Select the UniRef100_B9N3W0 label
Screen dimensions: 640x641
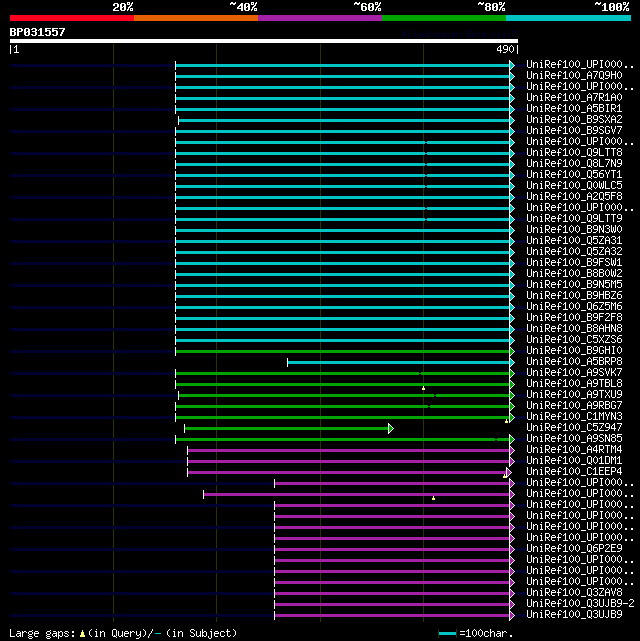(x=574, y=229)
